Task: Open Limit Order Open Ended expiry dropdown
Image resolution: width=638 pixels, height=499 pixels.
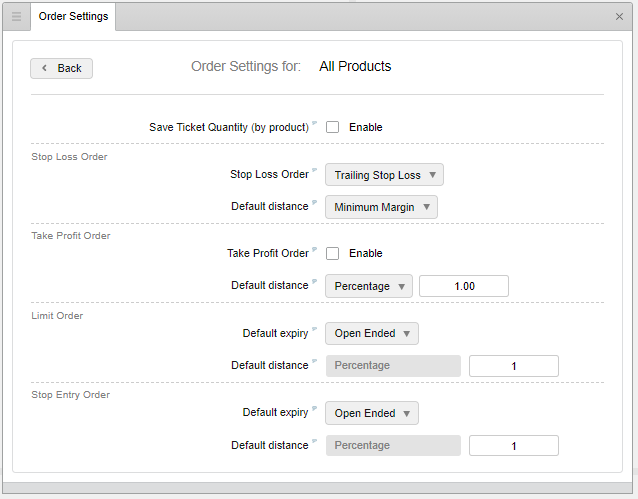Action: tap(371, 333)
